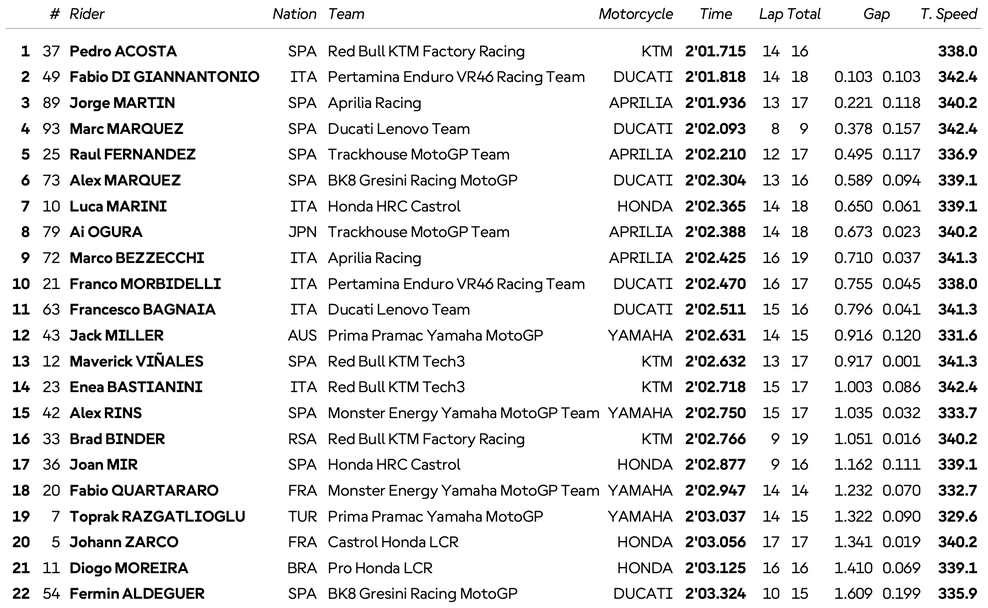Select rider Pedro ACOSTA
988x608 pixels.
click(121, 51)
